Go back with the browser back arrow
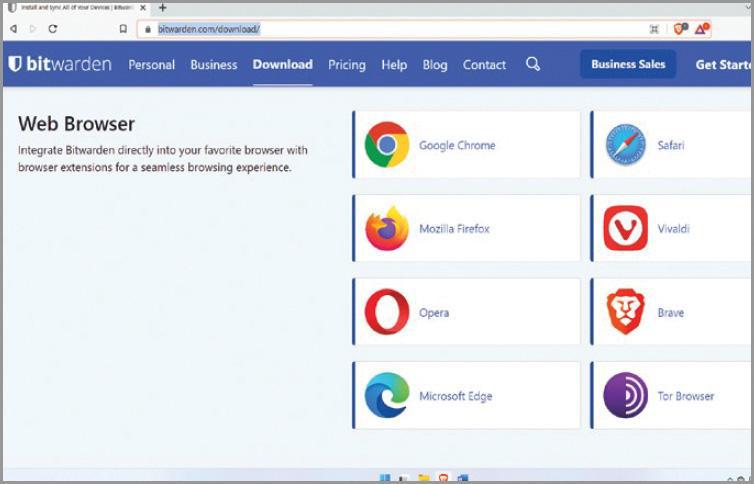Screen dimensions: 754x484 [13, 29]
